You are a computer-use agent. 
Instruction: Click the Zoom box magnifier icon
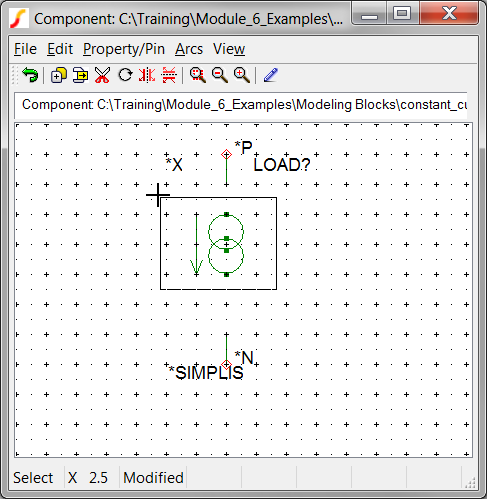(x=198, y=75)
